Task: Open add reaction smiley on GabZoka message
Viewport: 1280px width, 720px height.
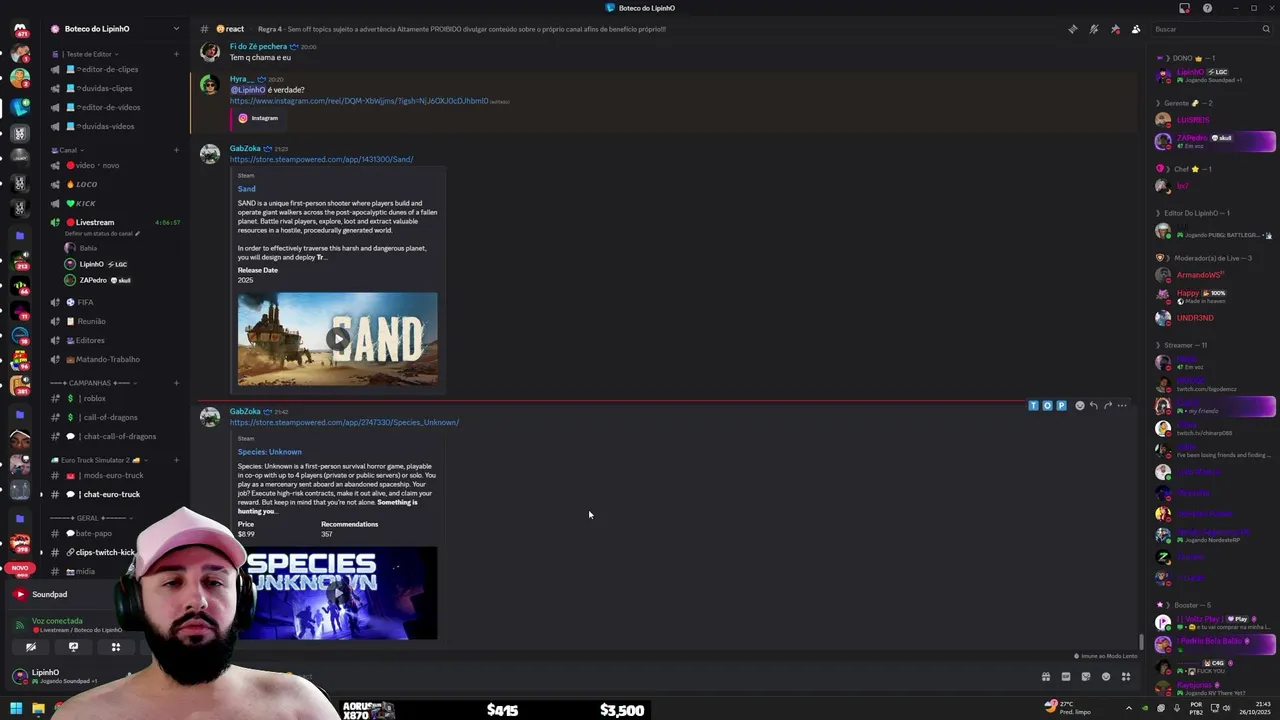Action: point(1079,406)
